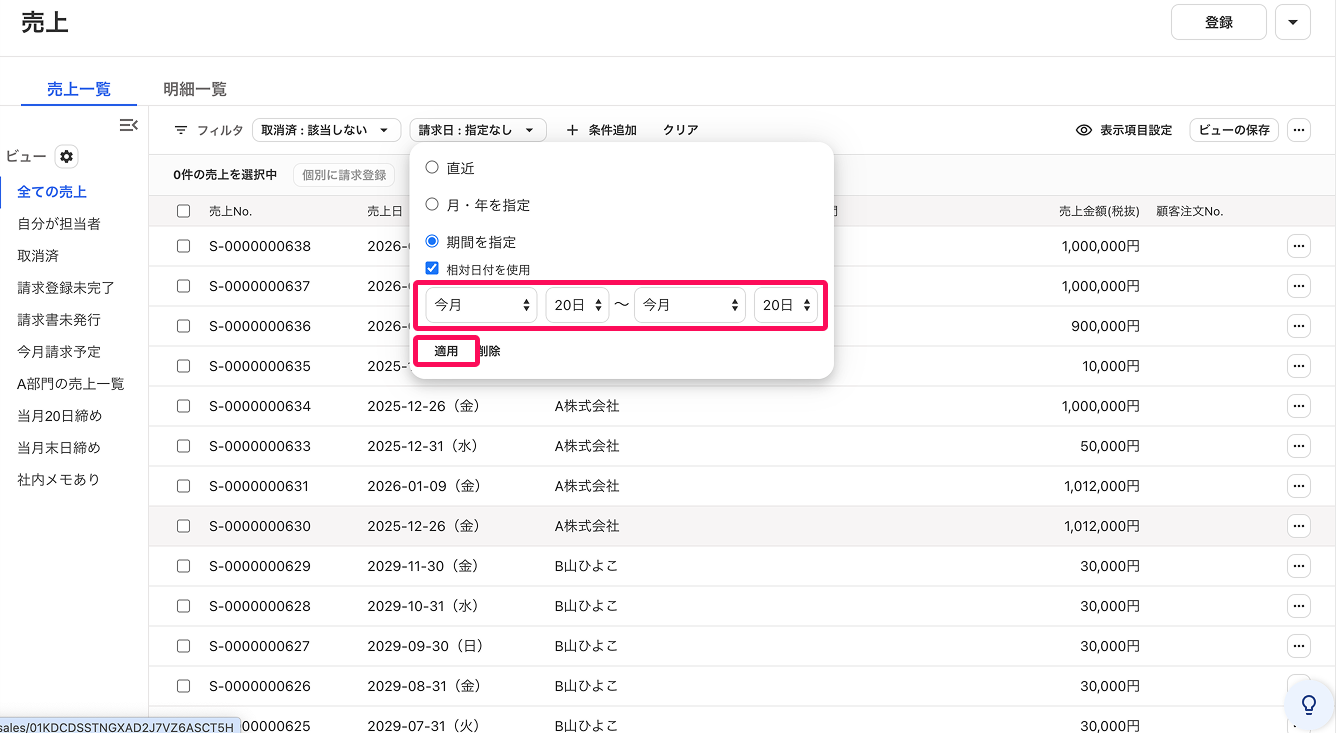Open the ellipsis menu for S-0000000634
Viewport: 1336px width, 733px height.
pos(1298,406)
